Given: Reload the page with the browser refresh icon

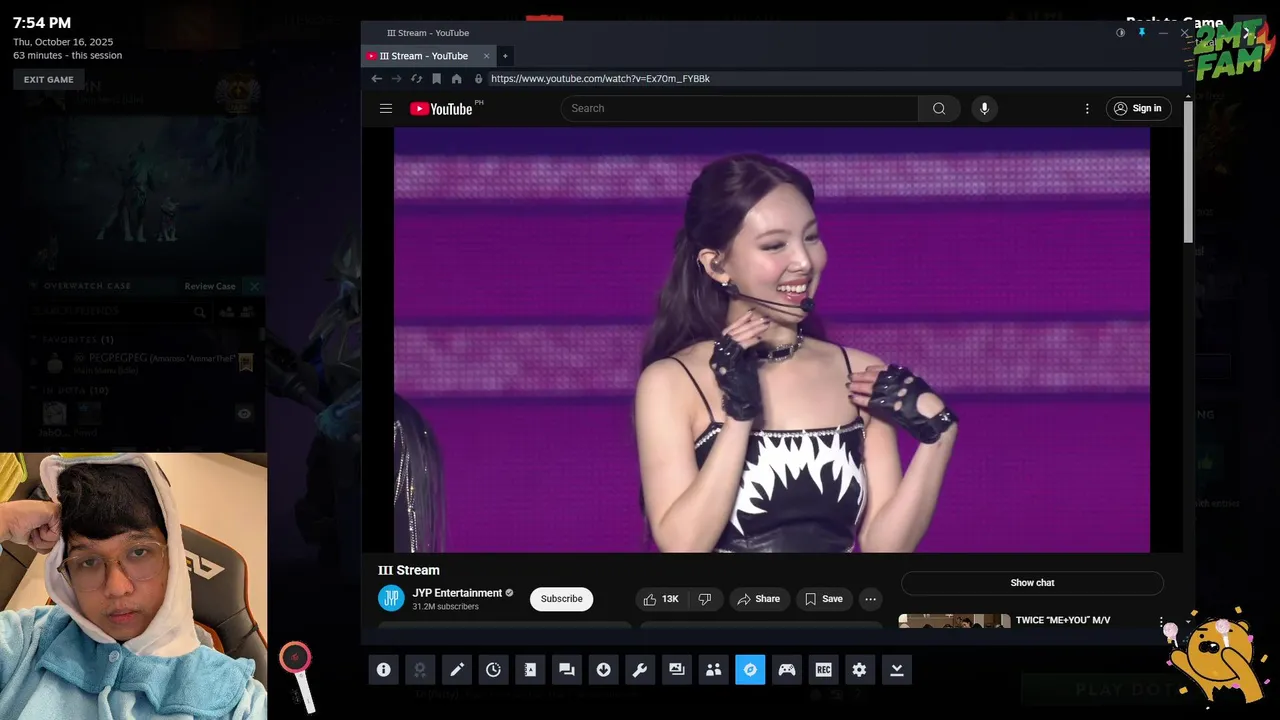Looking at the screenshot, I should (416, 78).
